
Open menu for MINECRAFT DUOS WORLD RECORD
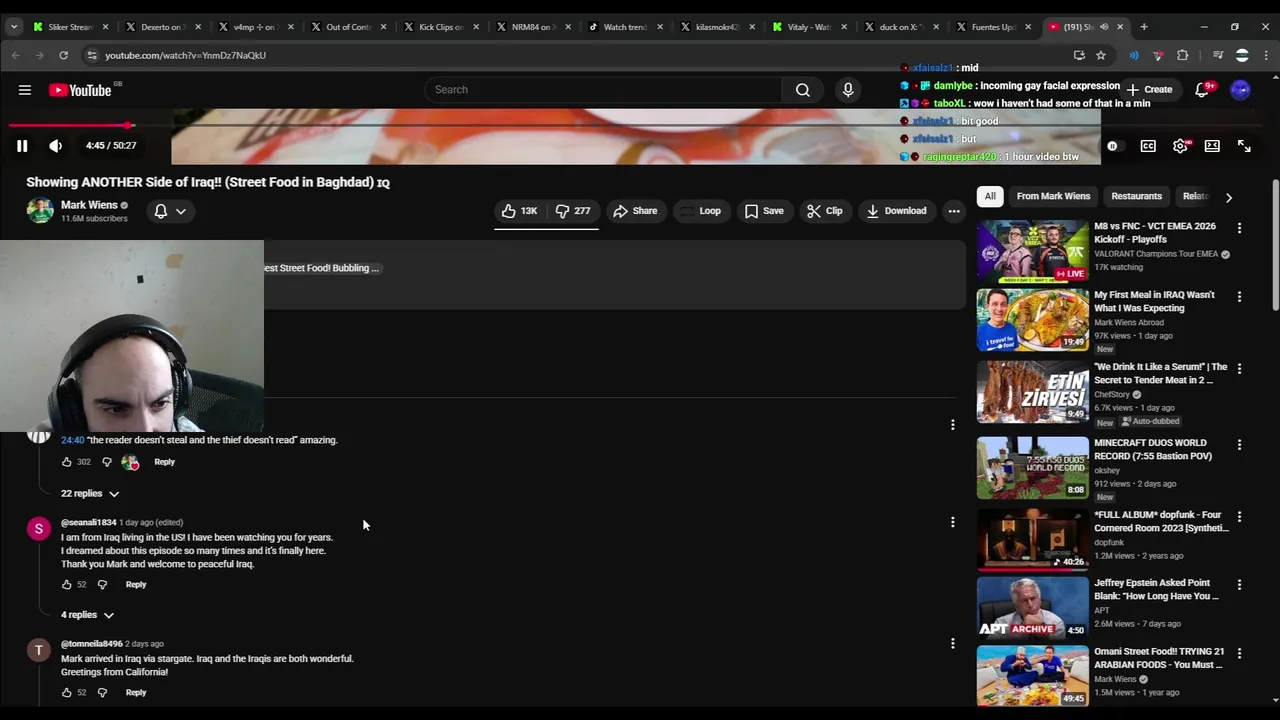(x=1239, y=445)
